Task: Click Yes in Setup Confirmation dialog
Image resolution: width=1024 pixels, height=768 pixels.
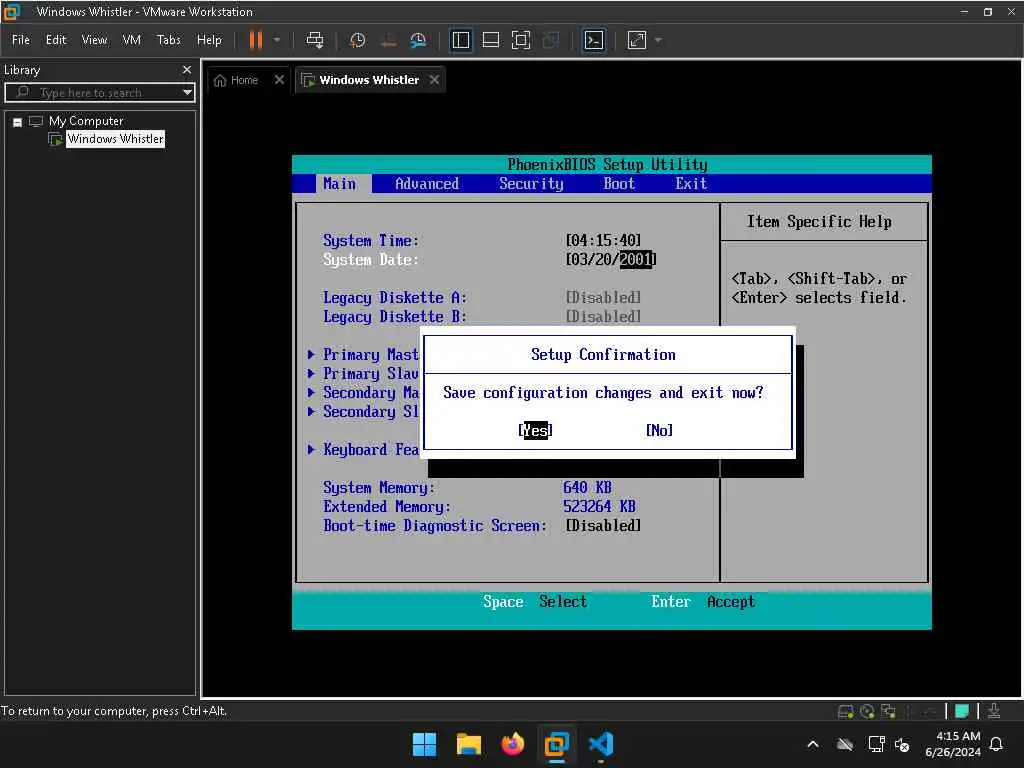Action: click(x=536, y=430)
